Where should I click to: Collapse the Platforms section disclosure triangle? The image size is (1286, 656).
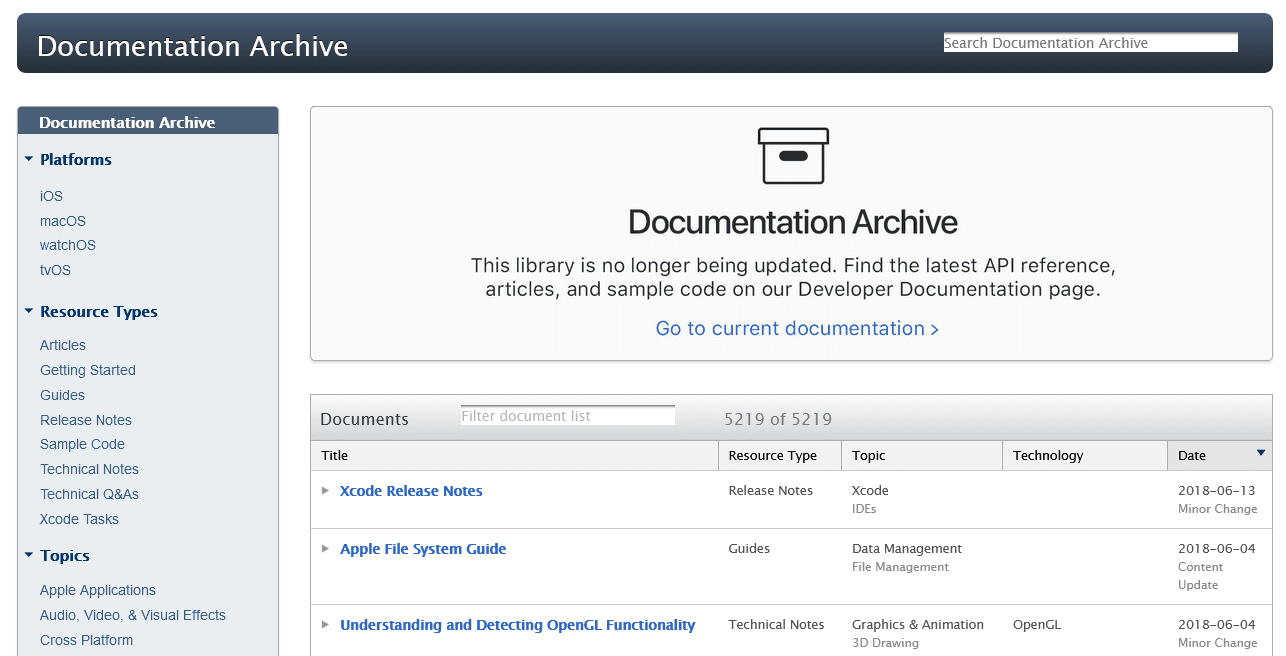pyautogui.click(x=28, y=159)
